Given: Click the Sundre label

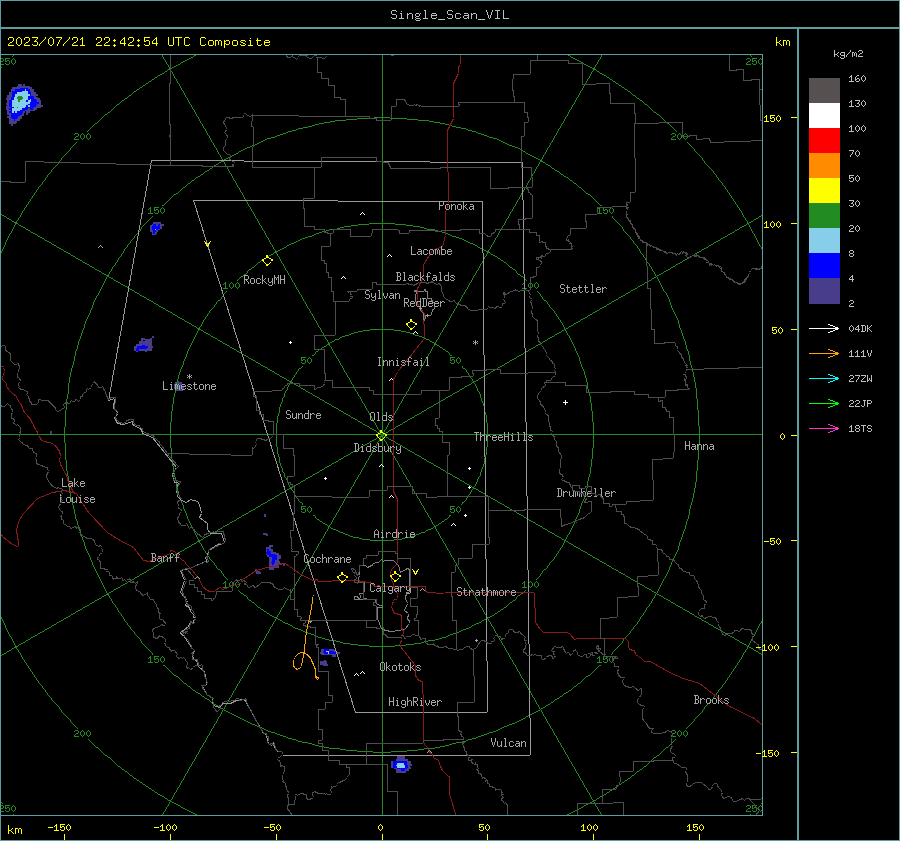Looking at the screenshot, I should 303,414.
